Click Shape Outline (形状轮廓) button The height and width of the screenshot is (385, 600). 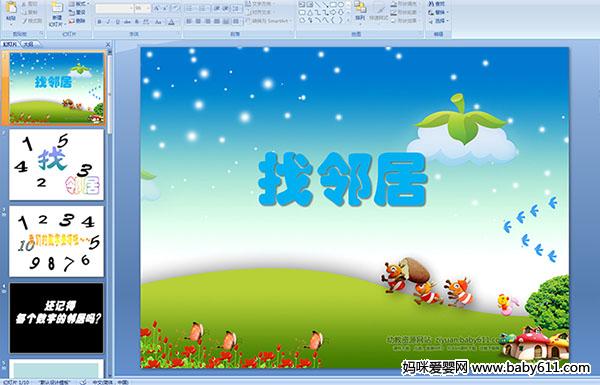404,12
